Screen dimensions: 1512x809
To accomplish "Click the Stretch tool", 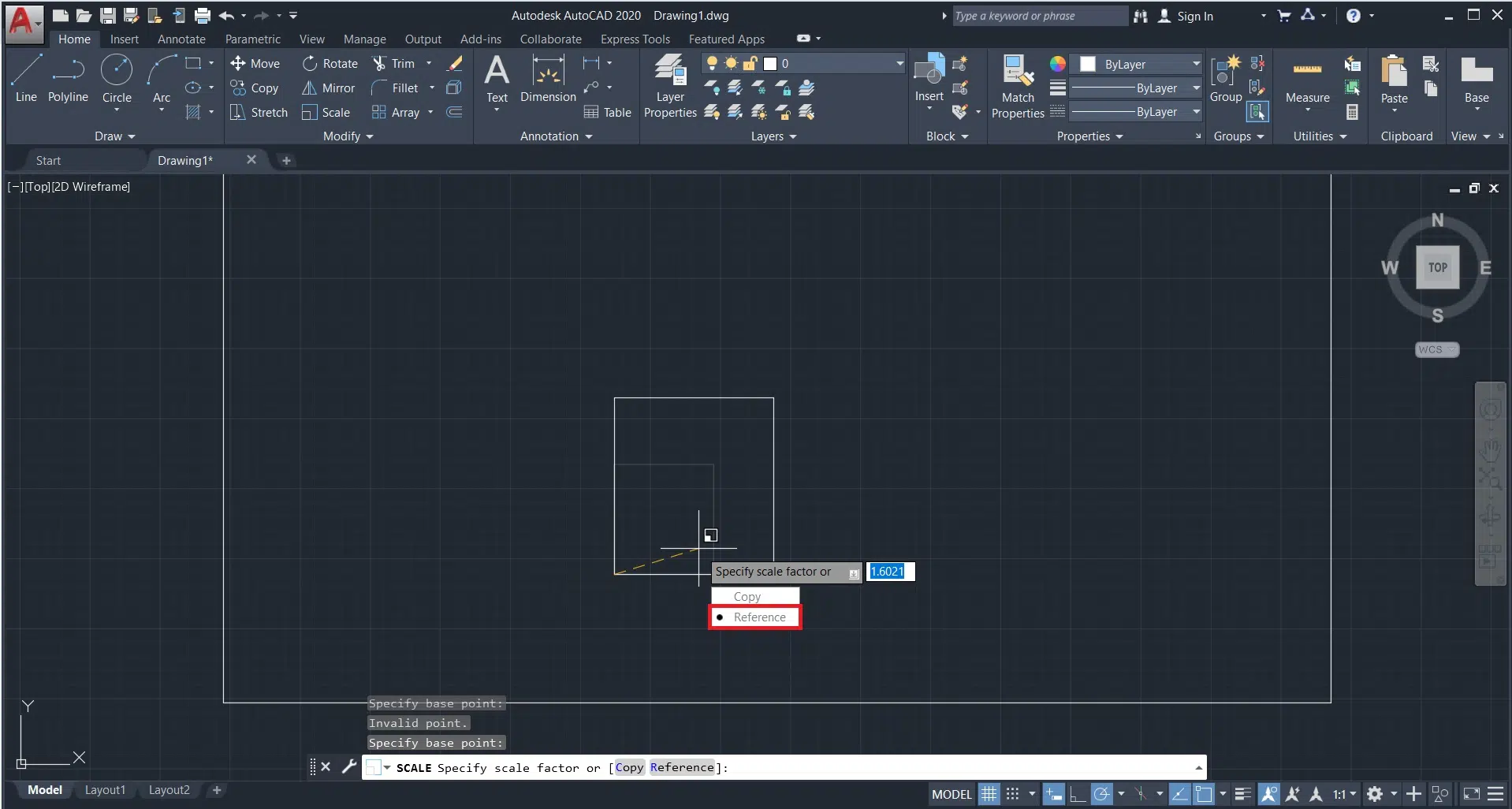I will point(259,112).
